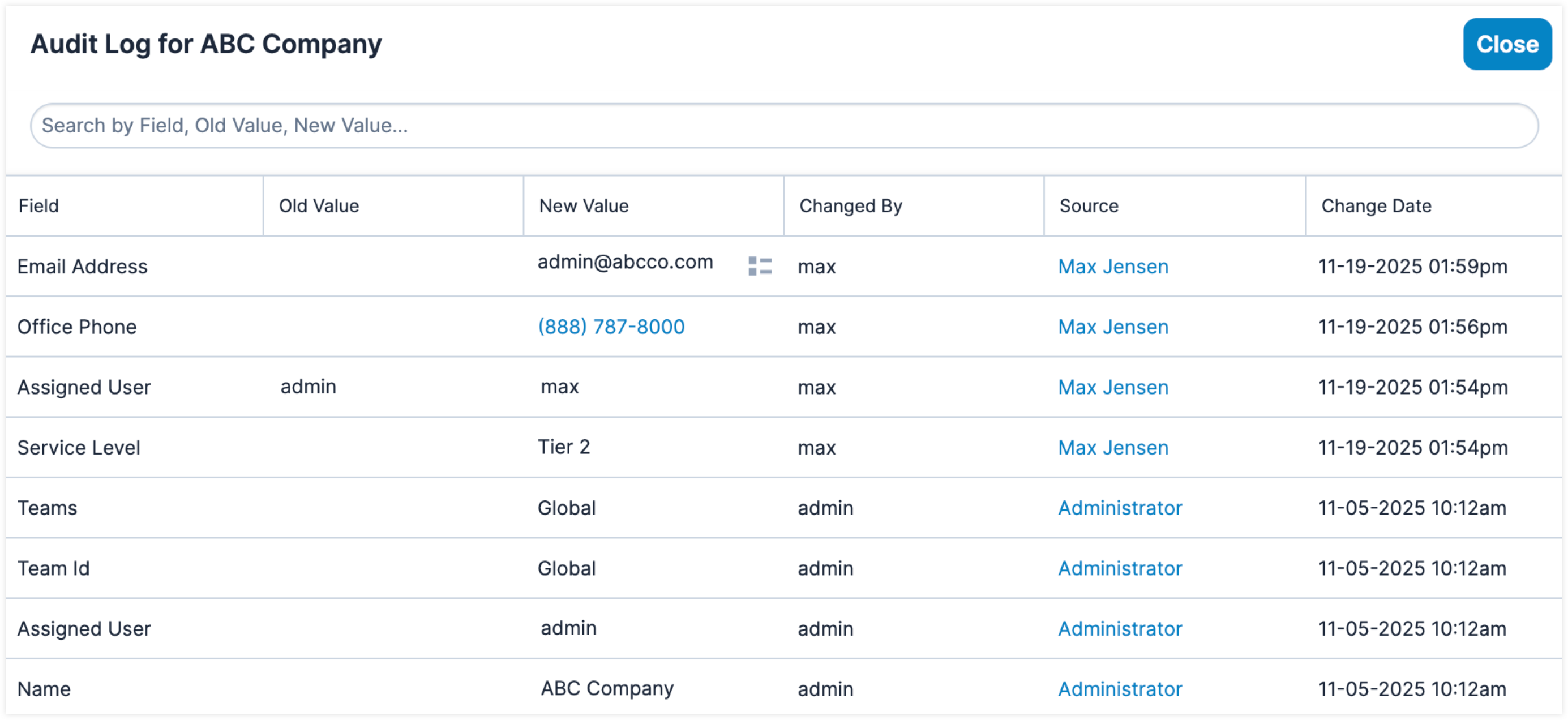Open Max Jensen link in Email Address row
1568x720 pixels.
click(1113, 266)
